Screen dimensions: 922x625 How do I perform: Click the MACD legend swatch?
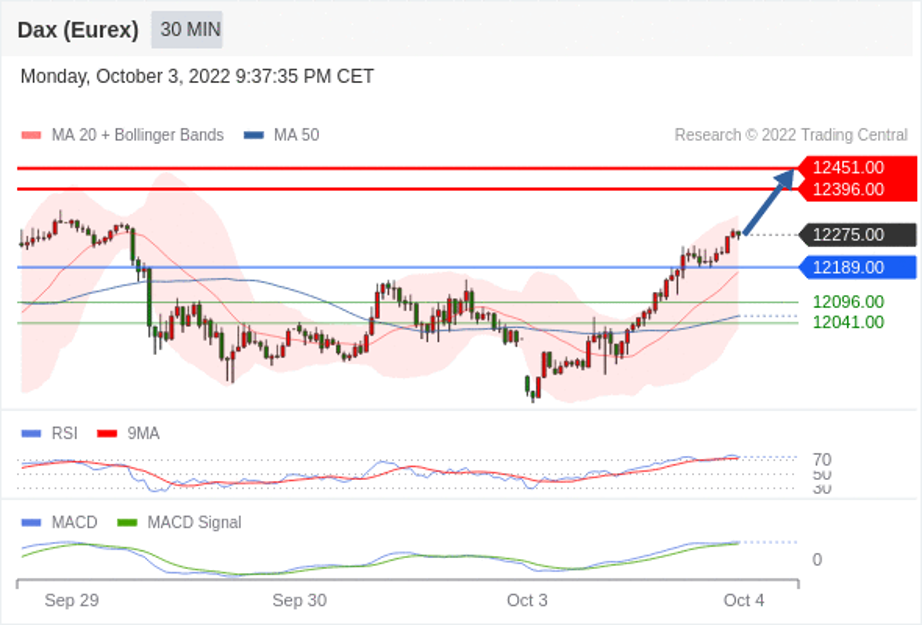[x=31, y=523]
